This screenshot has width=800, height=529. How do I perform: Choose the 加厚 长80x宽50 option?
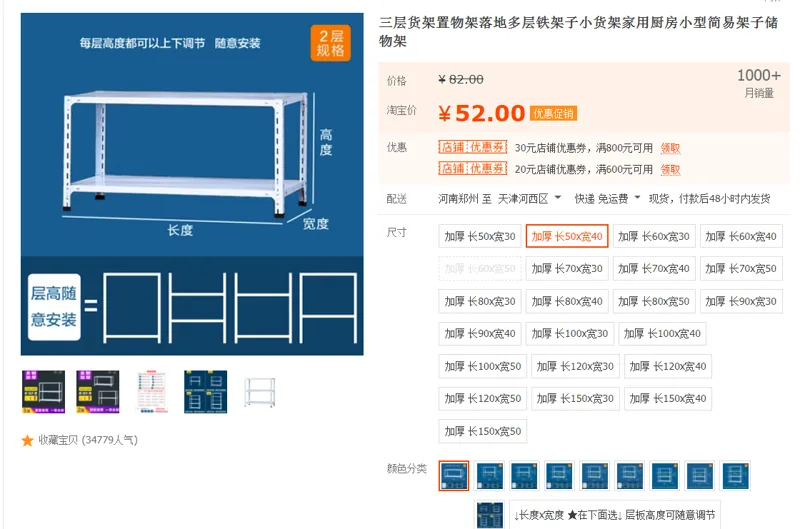coord(654,301)
